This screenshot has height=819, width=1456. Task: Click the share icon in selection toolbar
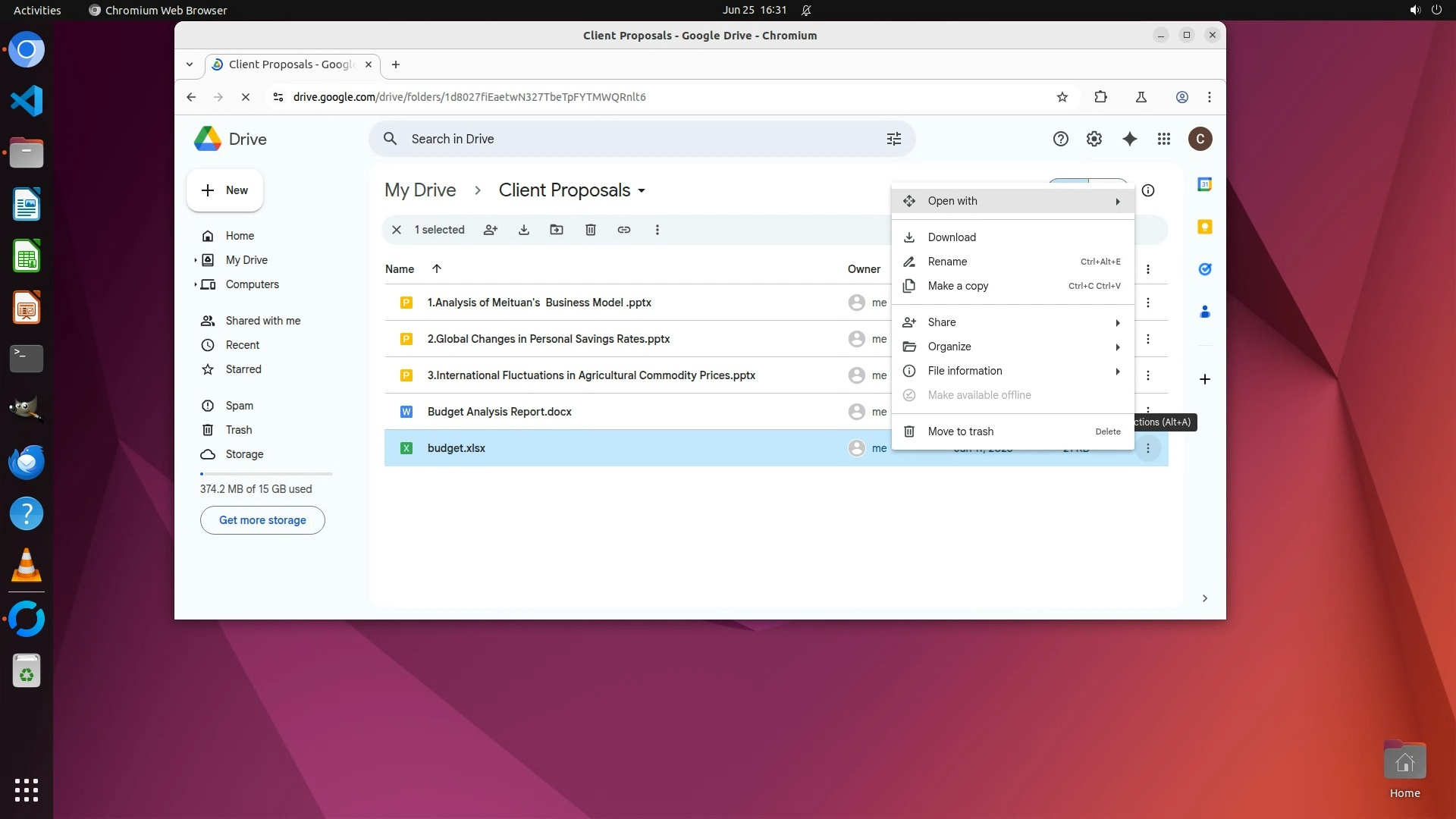tap(491, 230)
